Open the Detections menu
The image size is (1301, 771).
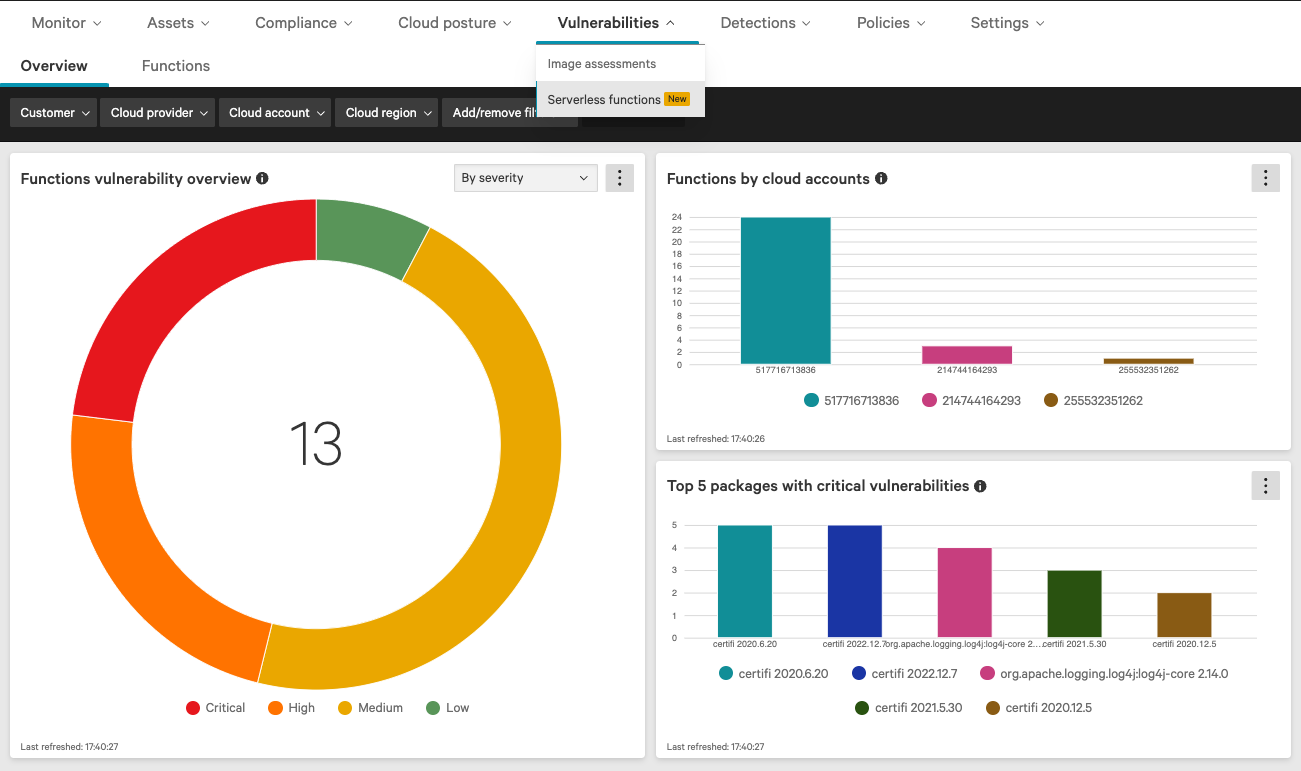[764, 22]
